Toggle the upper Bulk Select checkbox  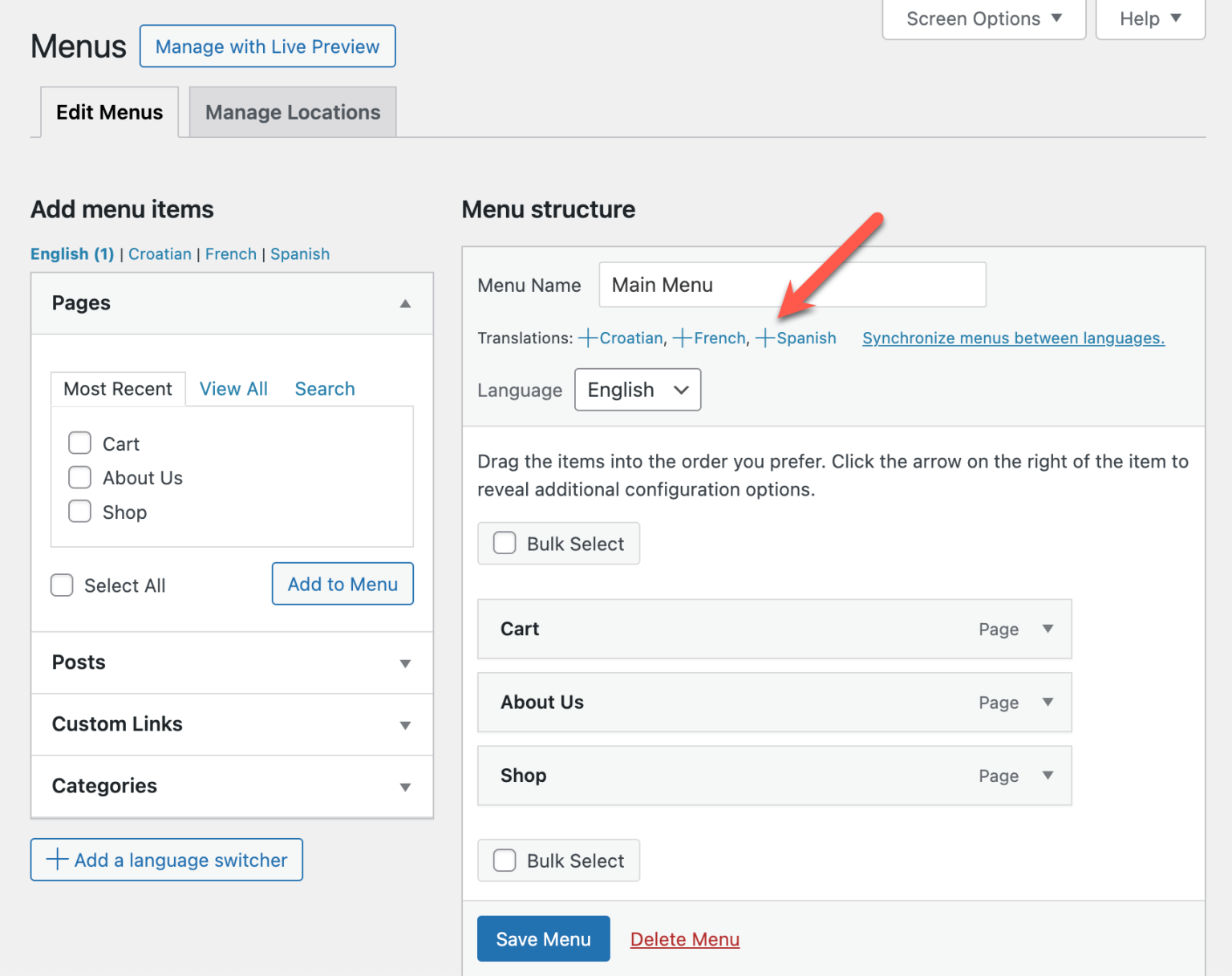504,543
